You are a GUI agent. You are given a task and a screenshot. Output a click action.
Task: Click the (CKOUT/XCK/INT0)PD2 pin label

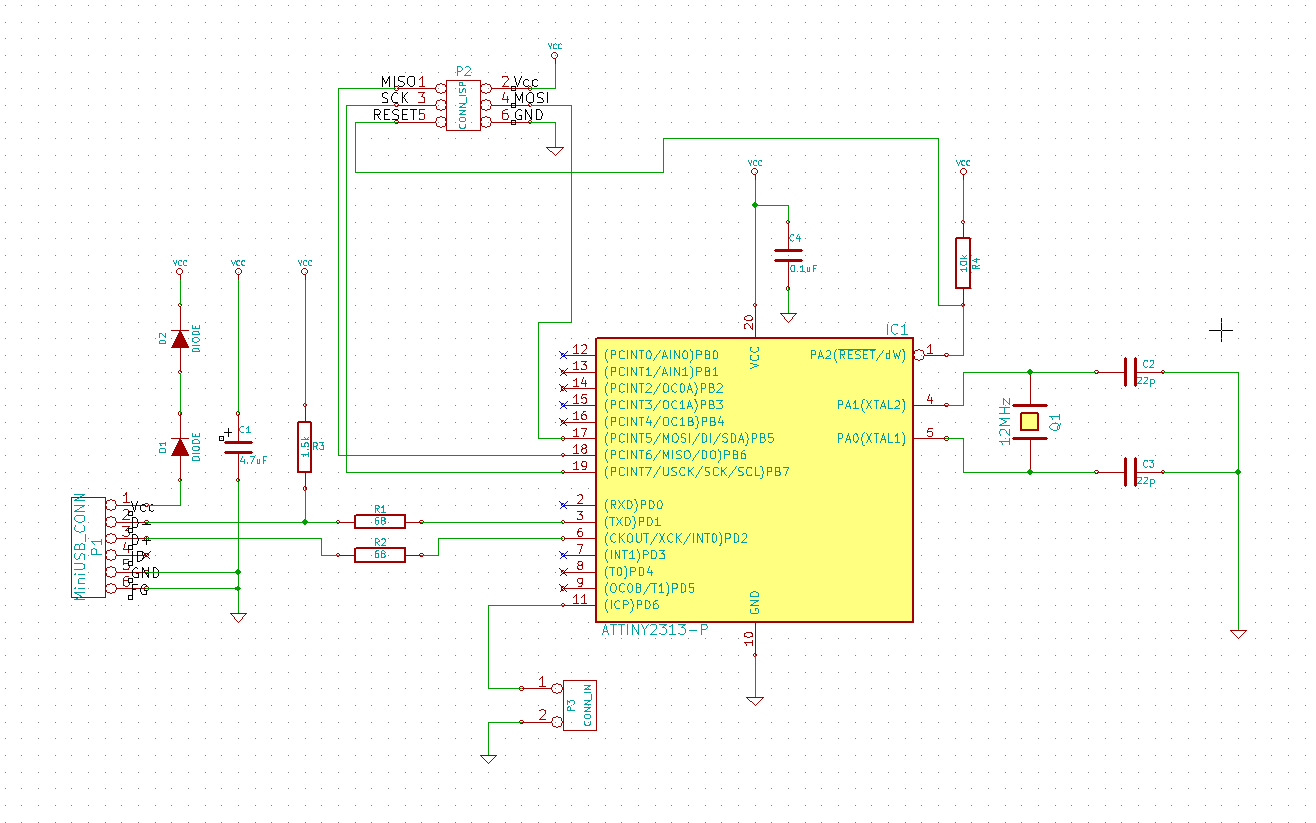(676, 538)
